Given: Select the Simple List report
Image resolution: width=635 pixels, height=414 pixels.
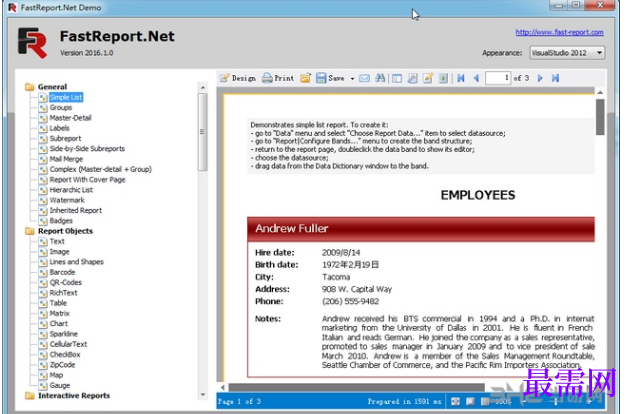Looking at the screenshot, I should (x=66, y=97).
